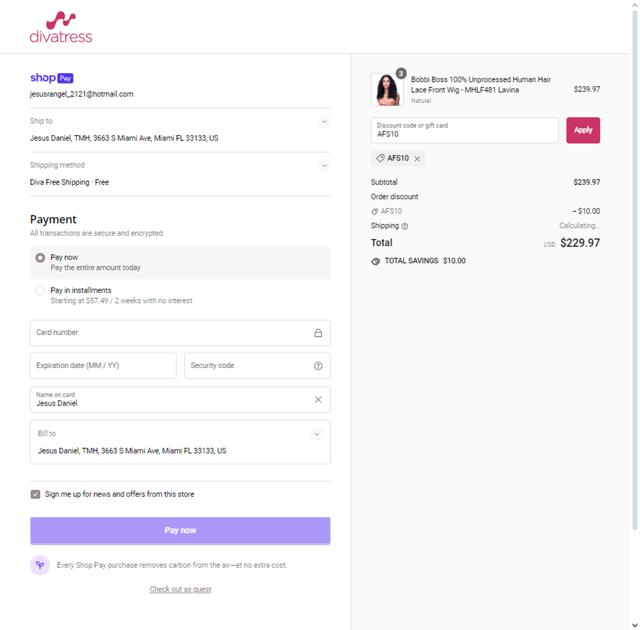Expand the Bill to address dropdown

pyautogui.click(x=317, y=434)
